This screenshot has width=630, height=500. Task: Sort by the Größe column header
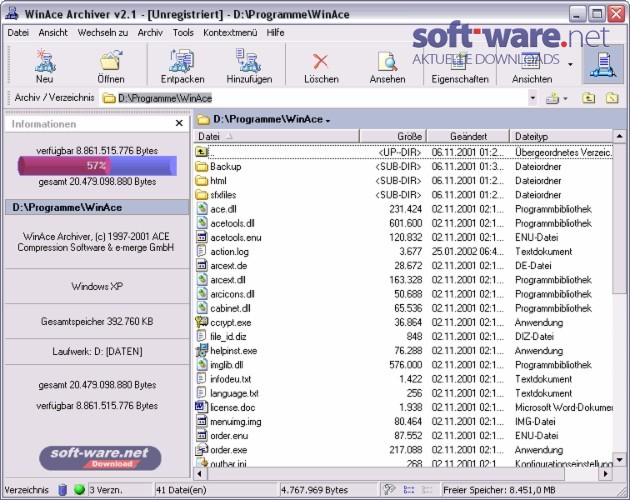(393, 136)
